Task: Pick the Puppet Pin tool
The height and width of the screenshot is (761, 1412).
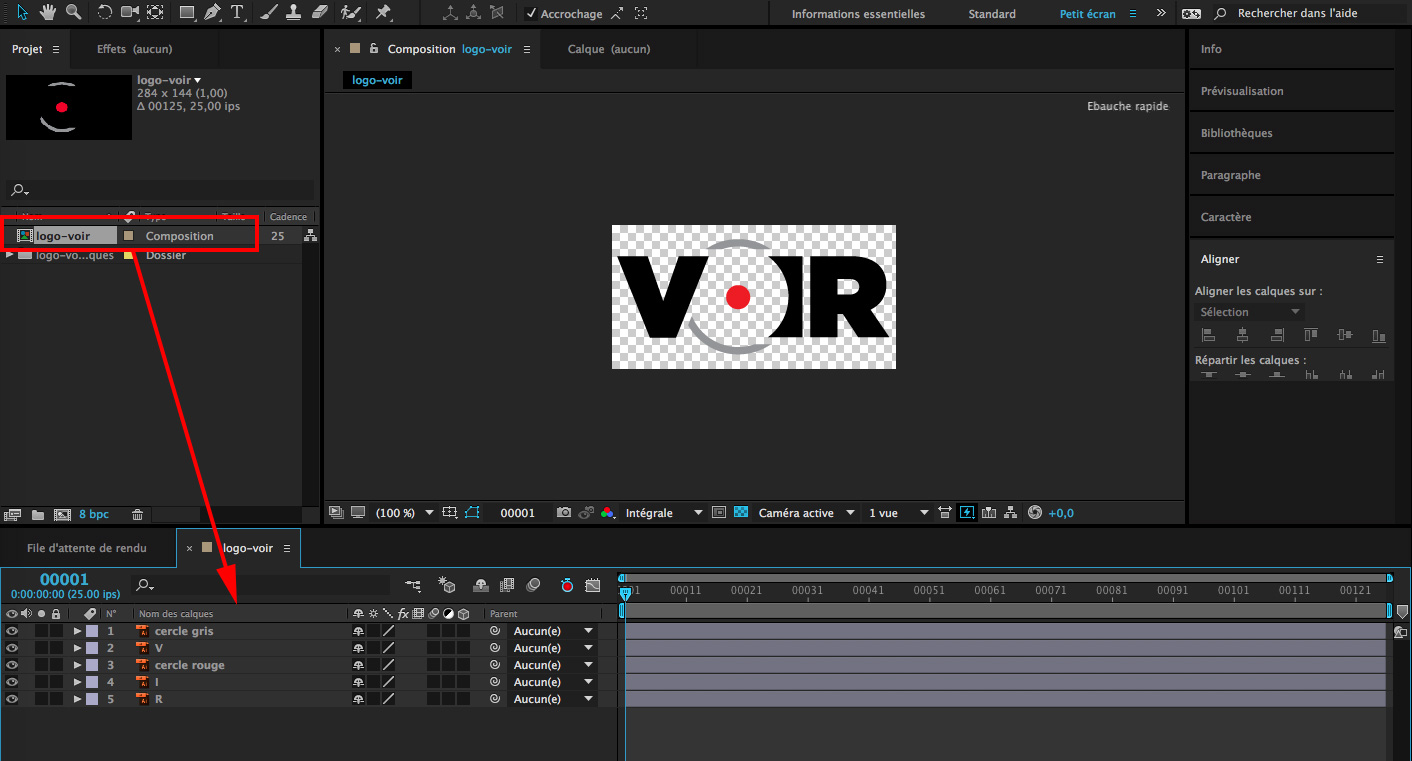Action: coord(383,13)
